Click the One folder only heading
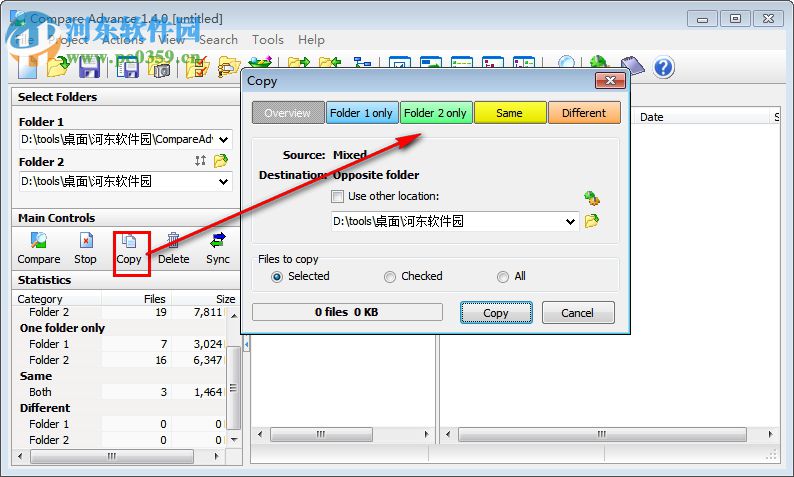The width and height of the screenshot is (794, 477). point(62,328)
